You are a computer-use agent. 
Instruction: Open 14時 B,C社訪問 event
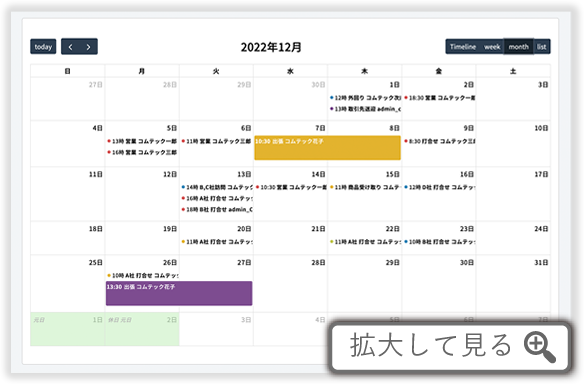click(x=216, y=187)
